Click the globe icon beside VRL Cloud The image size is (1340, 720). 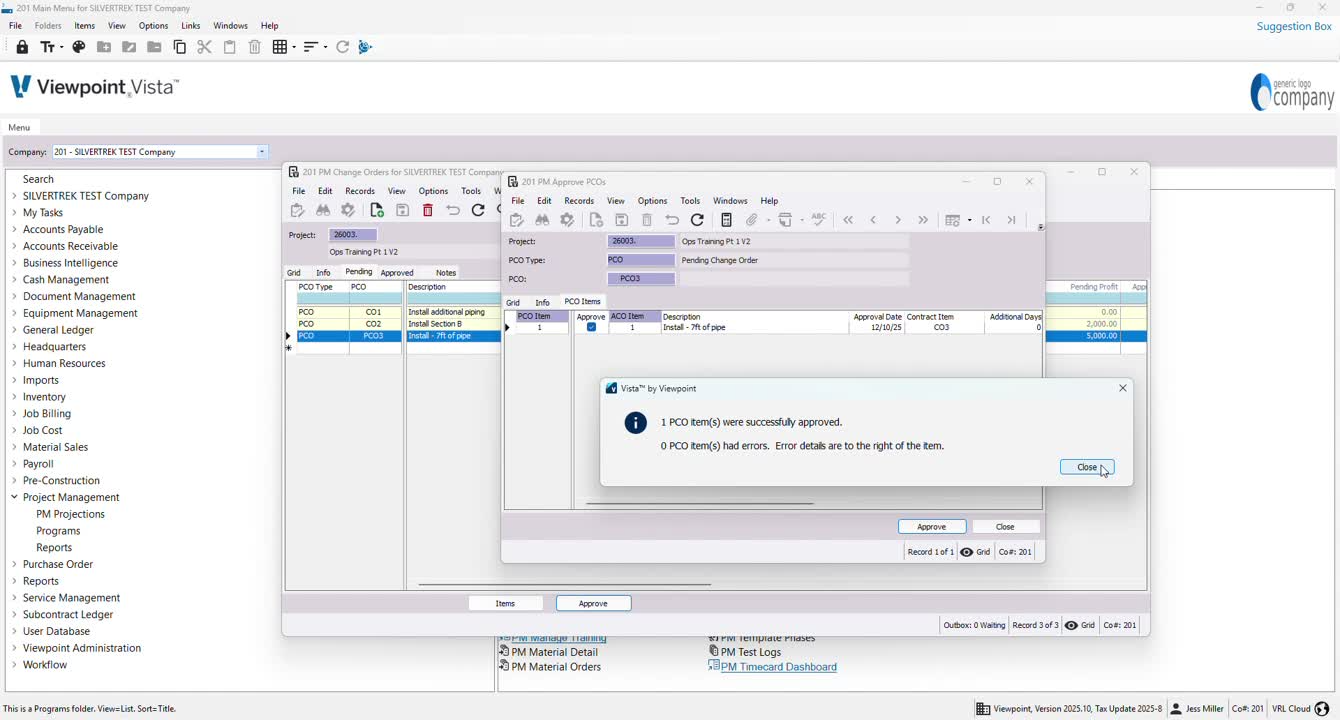1322,709
